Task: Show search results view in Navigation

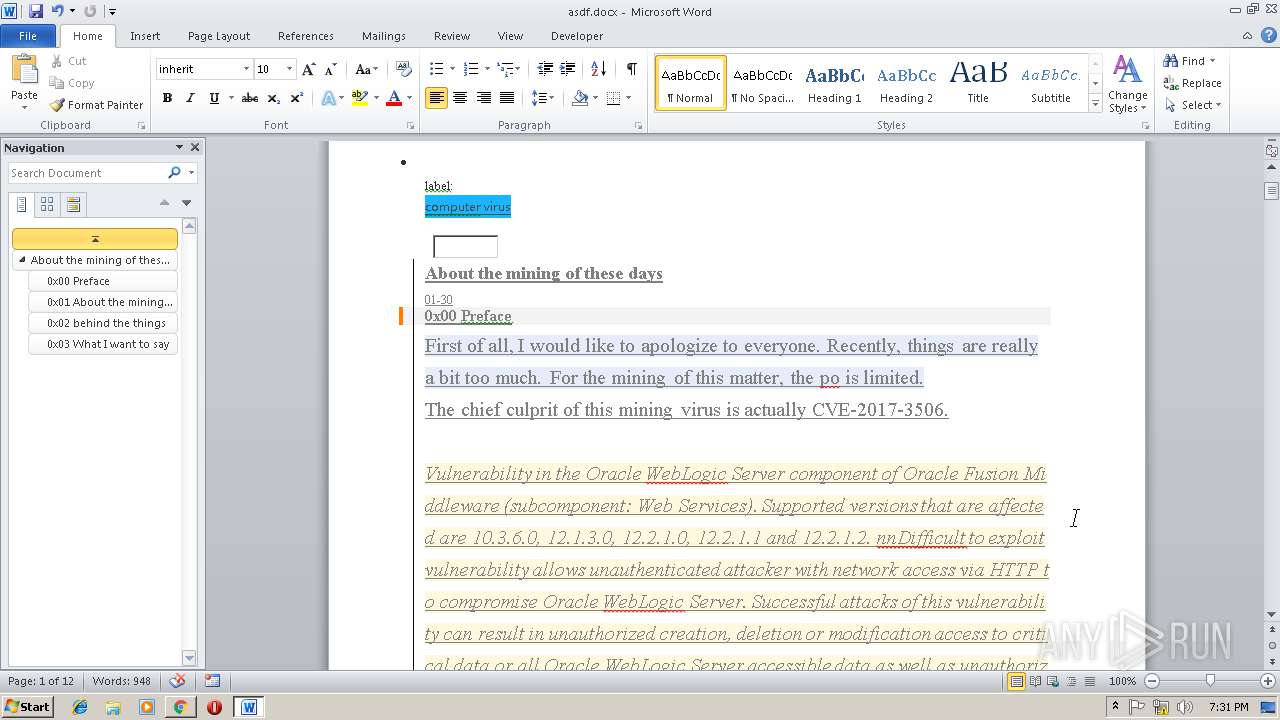Action: pos(73,204)
